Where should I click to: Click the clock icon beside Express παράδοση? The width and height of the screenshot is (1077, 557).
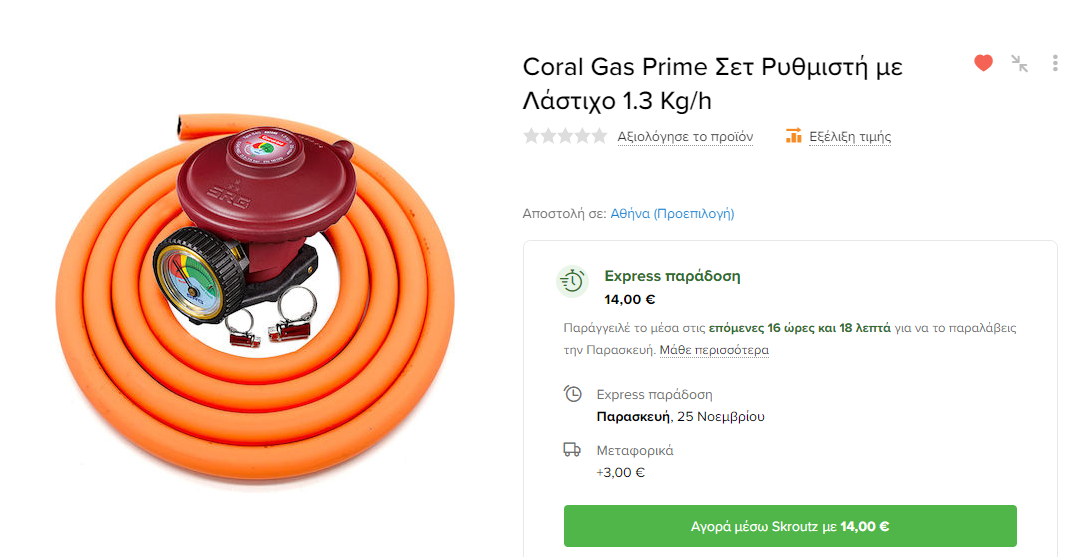pyautogui.click(x=572, y=394)
